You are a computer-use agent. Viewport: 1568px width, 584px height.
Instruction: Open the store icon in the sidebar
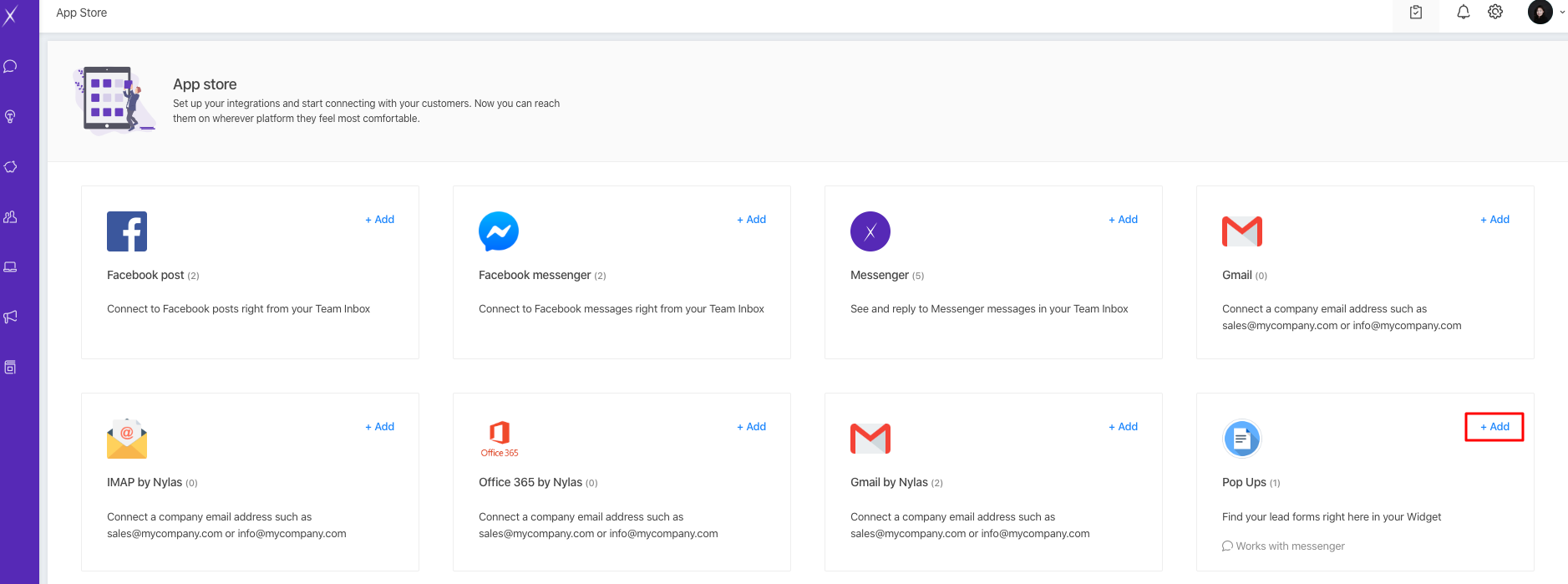[x=11, y=368]
